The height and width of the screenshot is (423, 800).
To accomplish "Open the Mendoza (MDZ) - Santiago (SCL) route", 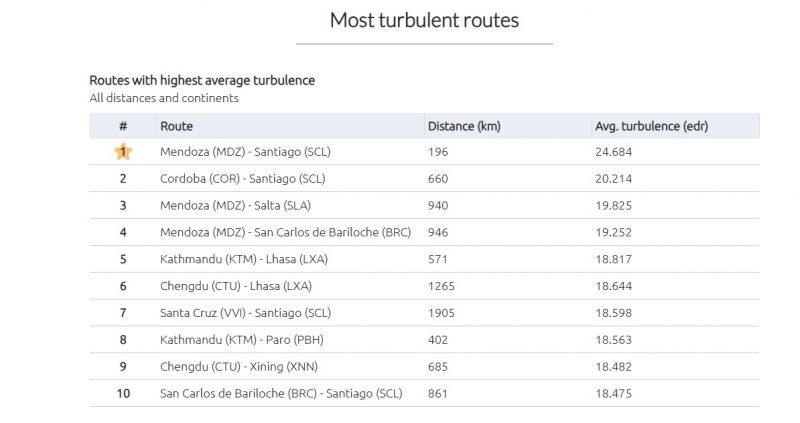I will [x=245, y=152].
